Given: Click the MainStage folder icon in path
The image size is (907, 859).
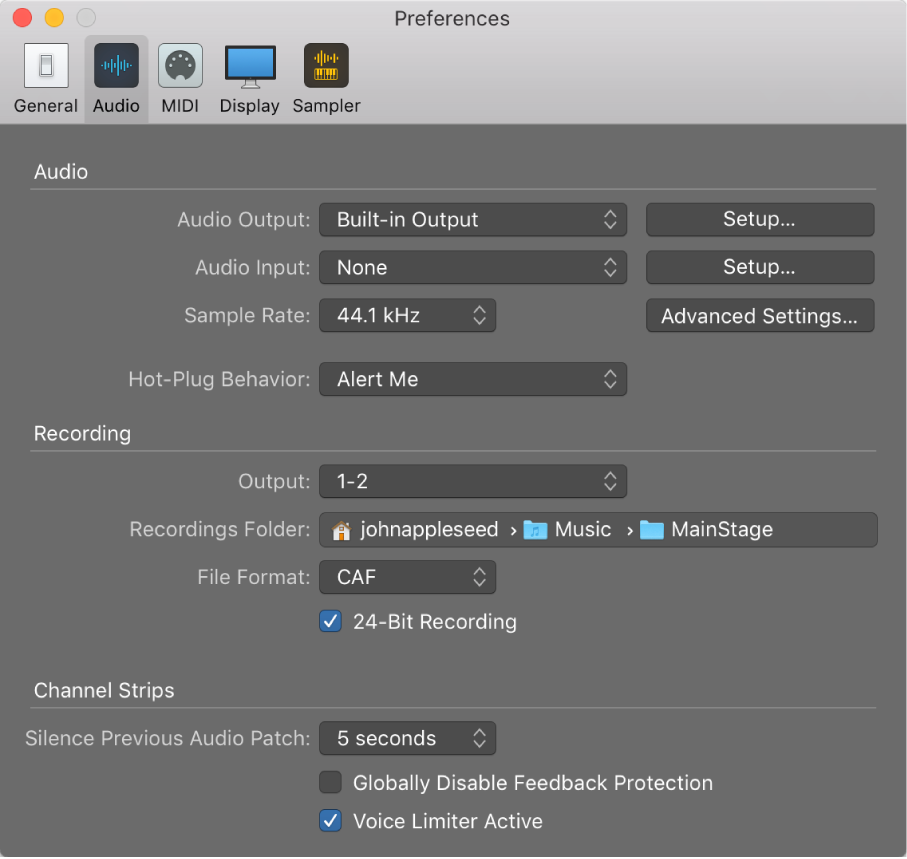Looking at the screenshot, I should [x=652, y=530].
